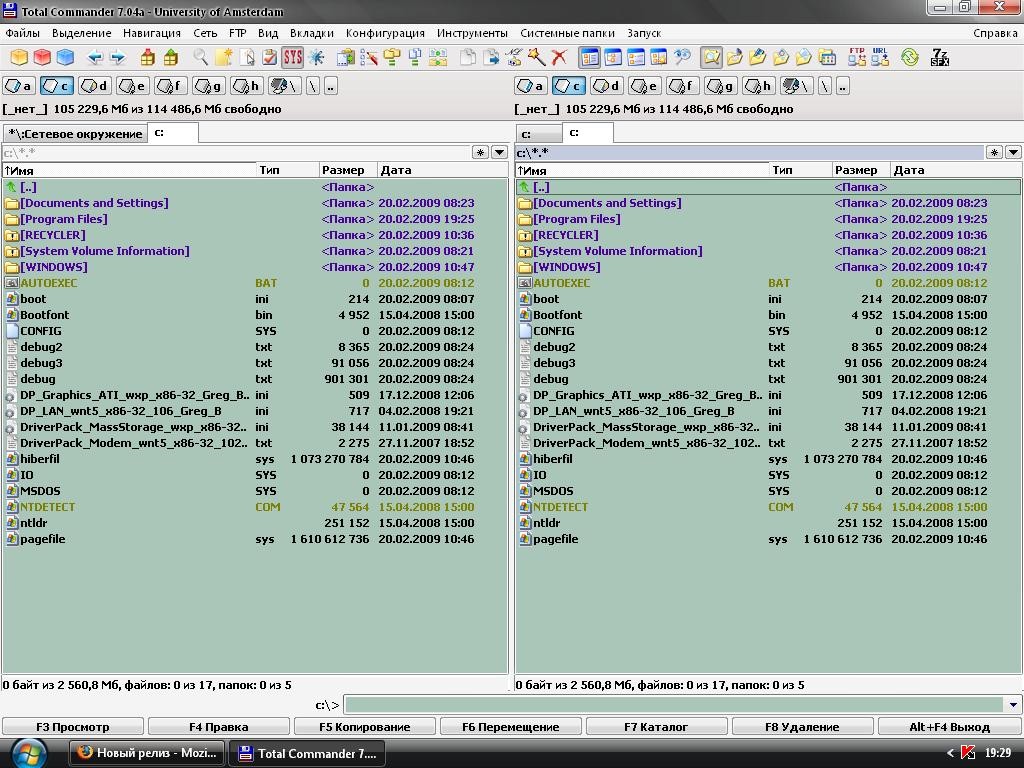Screen dimensions: 1024x768
Task: Click Kaspersky tray icon
Action: click(x=968, y=753)
